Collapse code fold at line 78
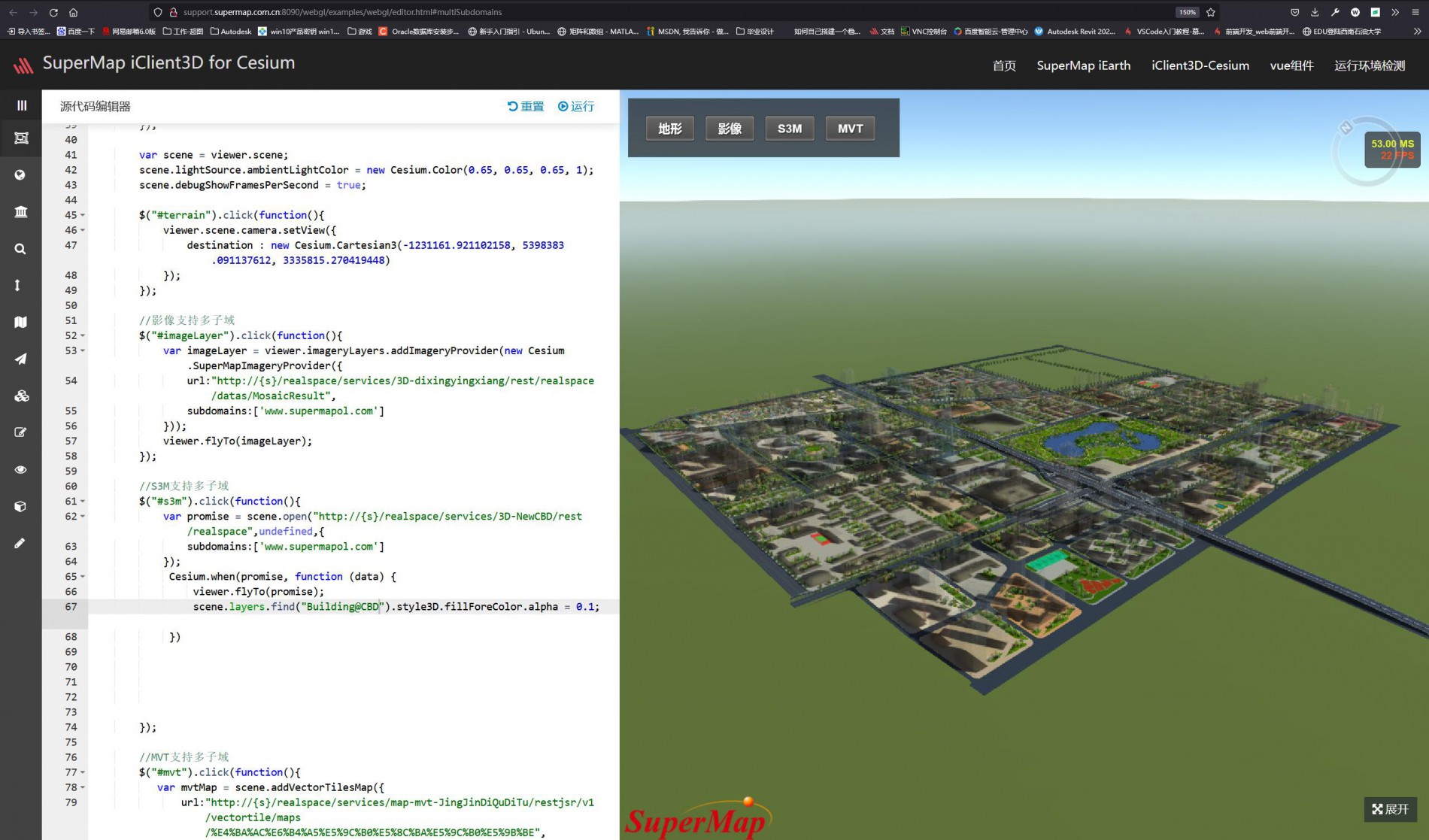Viewport: 1429px width, 840px height. 83,787
